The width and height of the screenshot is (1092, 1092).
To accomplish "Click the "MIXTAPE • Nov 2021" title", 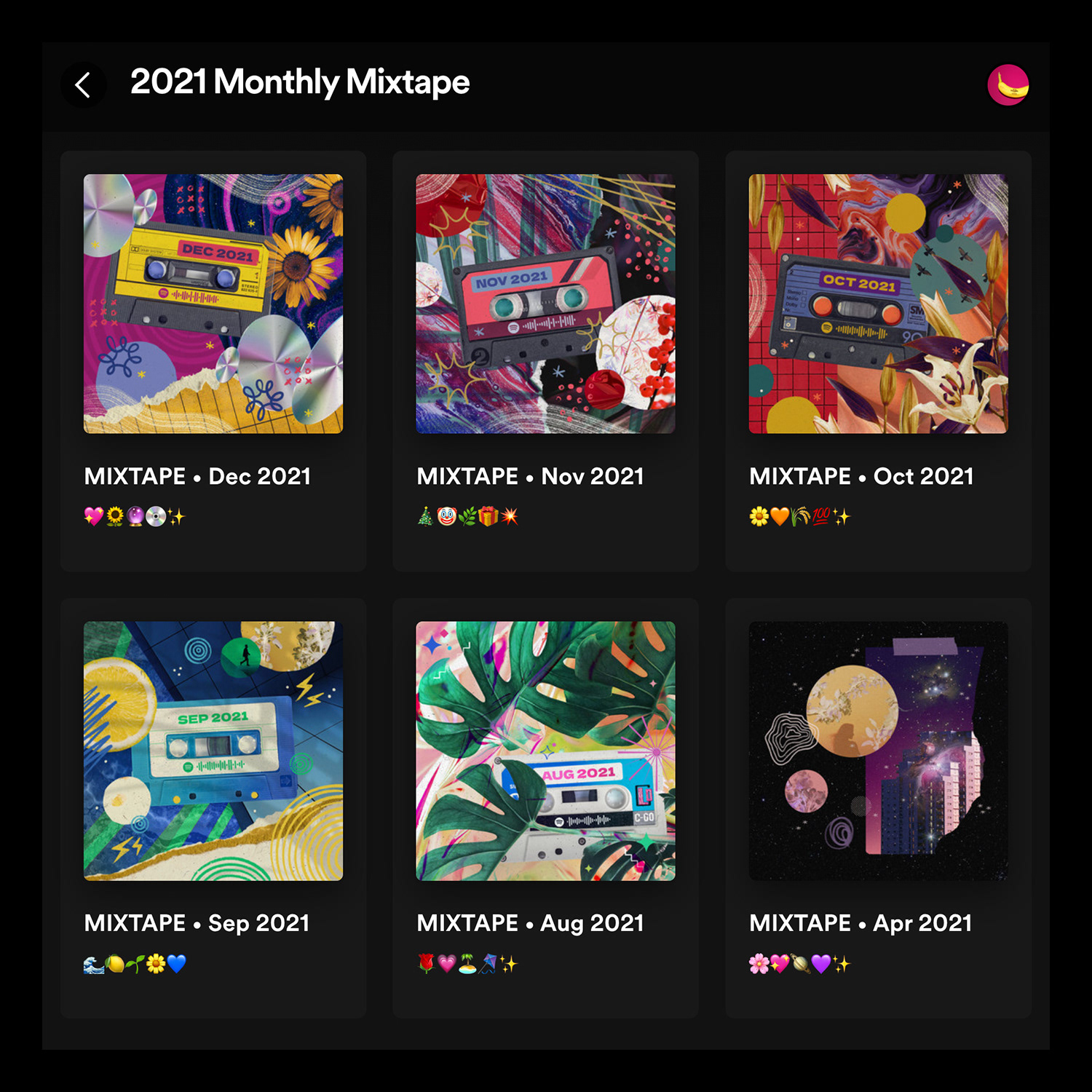I will (x=530, y=476).
